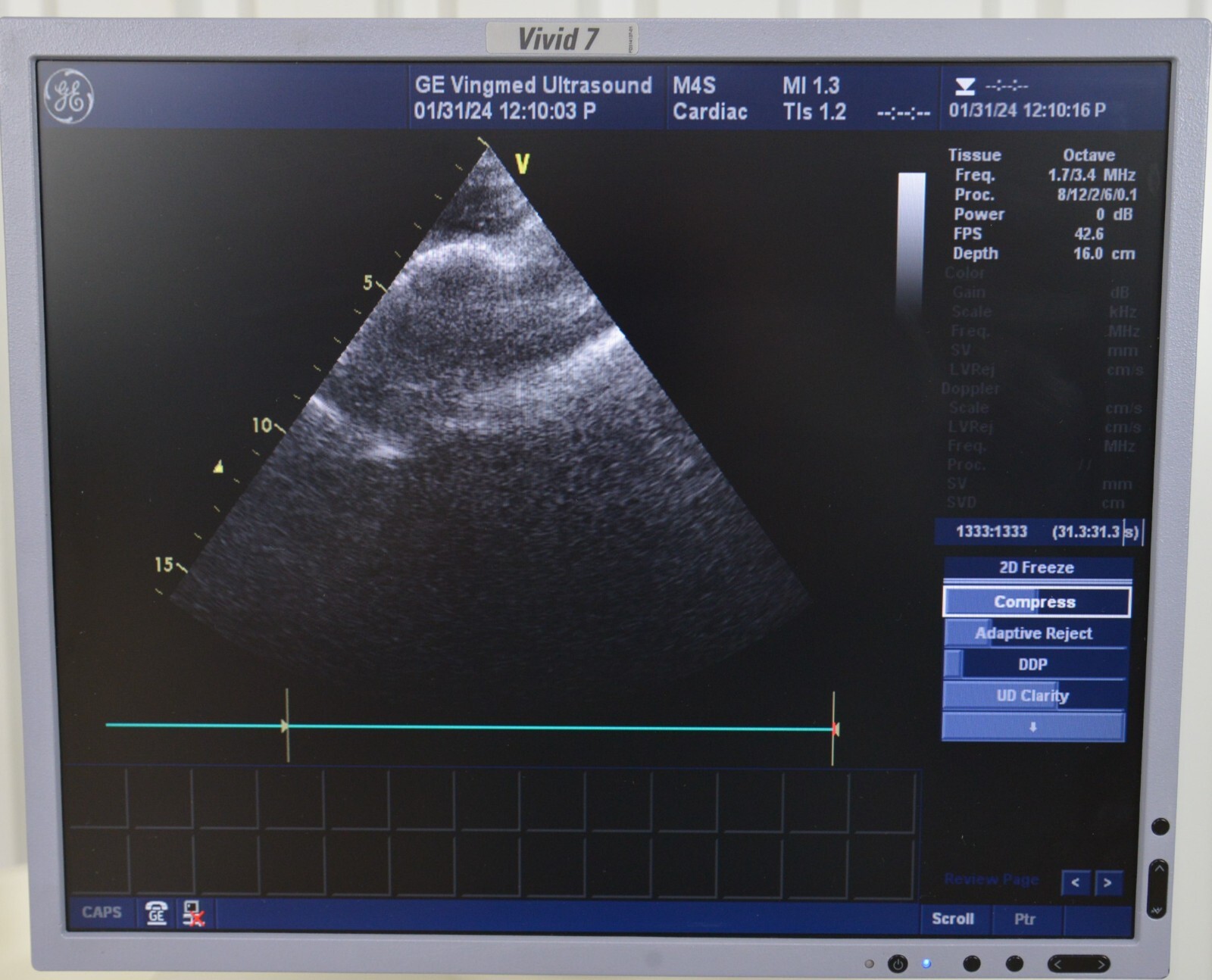Image resolution: width=1212 pixels, height=980 pixels.
Task: Click the red end marker on cine bar
Action: point(835,729)
